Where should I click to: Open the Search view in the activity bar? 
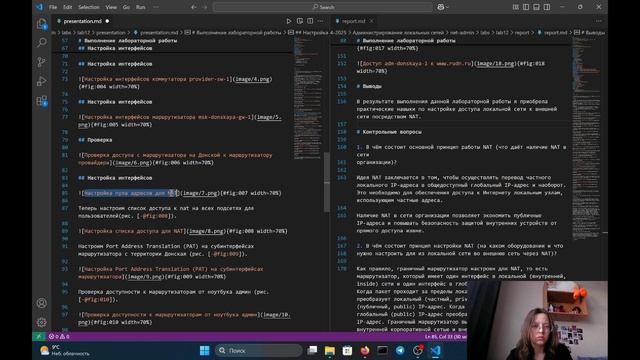coord(42,42)
